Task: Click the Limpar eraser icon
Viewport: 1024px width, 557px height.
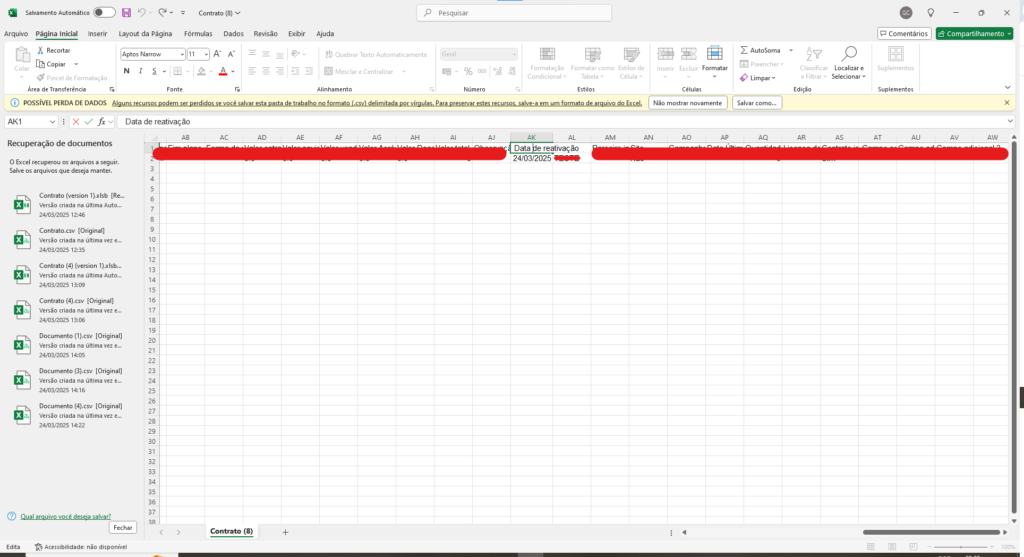Action: pos(744,78)
